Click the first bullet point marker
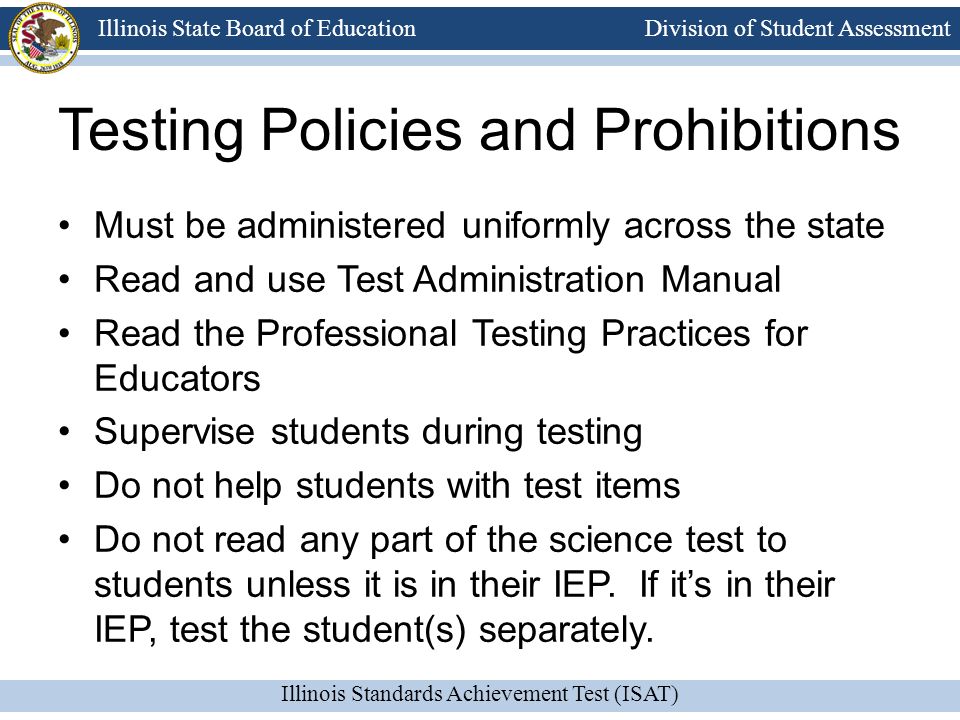960x720 pixels. 64,227
